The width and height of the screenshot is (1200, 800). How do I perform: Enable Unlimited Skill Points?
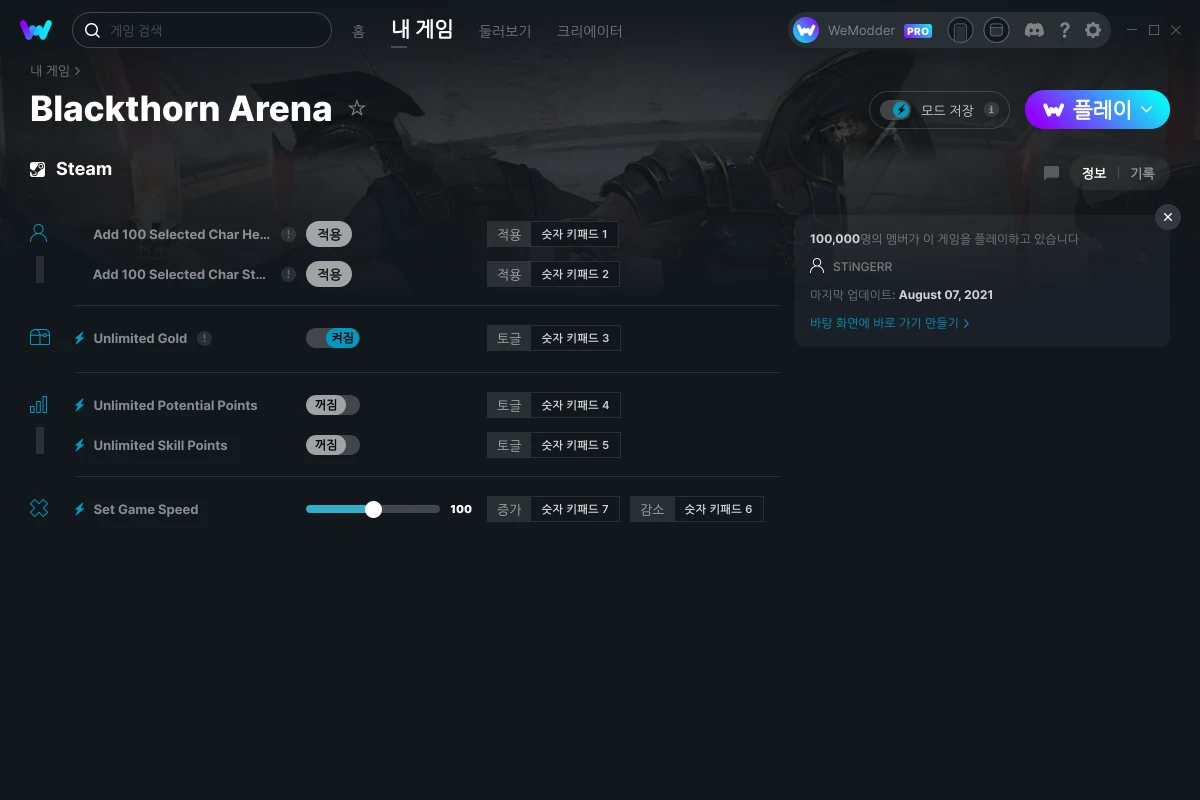(333, 445)
